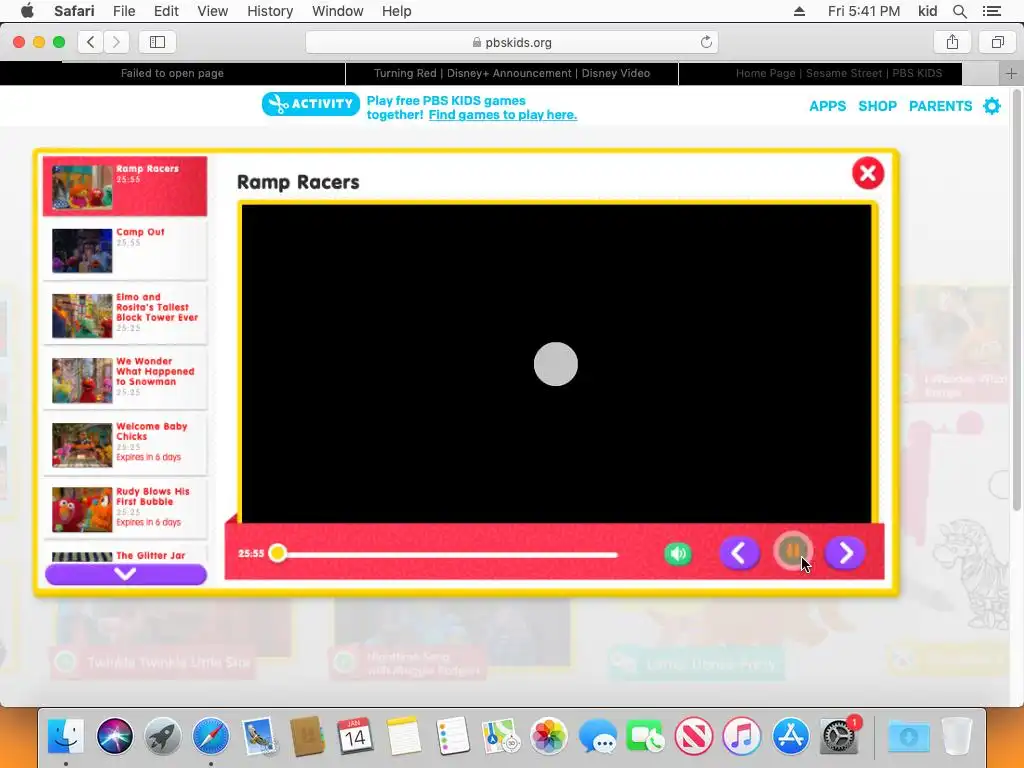1024x768 pixels.
Task: Open News in the Dock
Action: pyautogui.click(x=694, y=736)
